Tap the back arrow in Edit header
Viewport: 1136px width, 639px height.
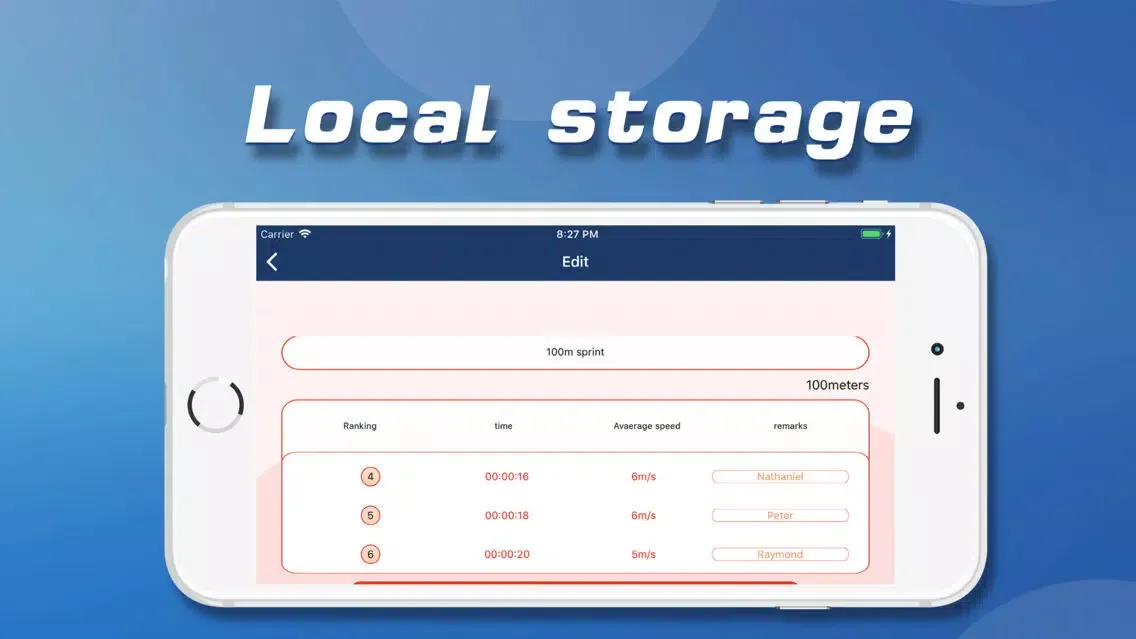pyautogui.click(x=272, y=262)
